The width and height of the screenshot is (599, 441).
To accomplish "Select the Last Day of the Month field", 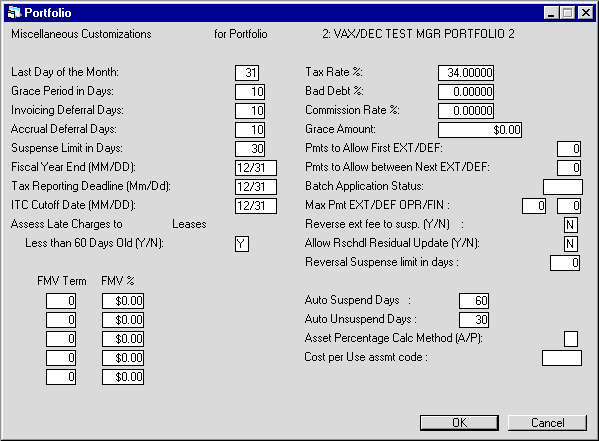I will click(x=247, y=73).
